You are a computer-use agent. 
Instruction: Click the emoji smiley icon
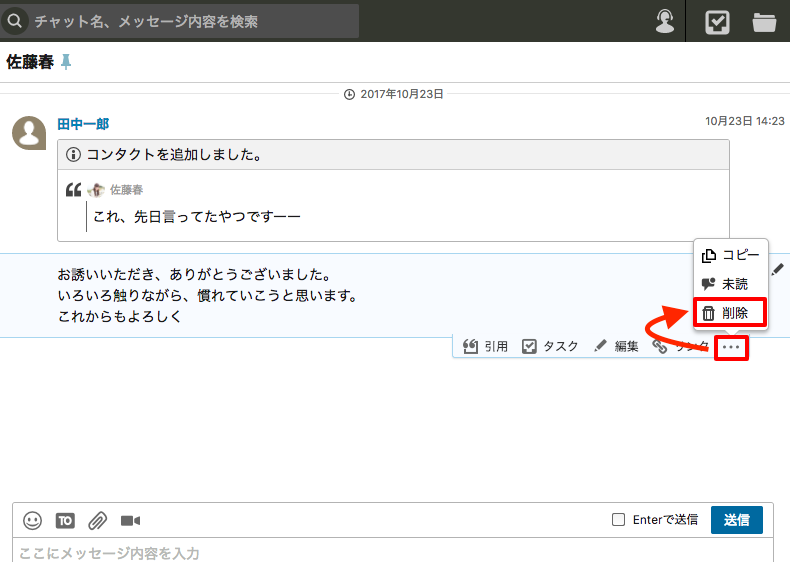(33, 520)
